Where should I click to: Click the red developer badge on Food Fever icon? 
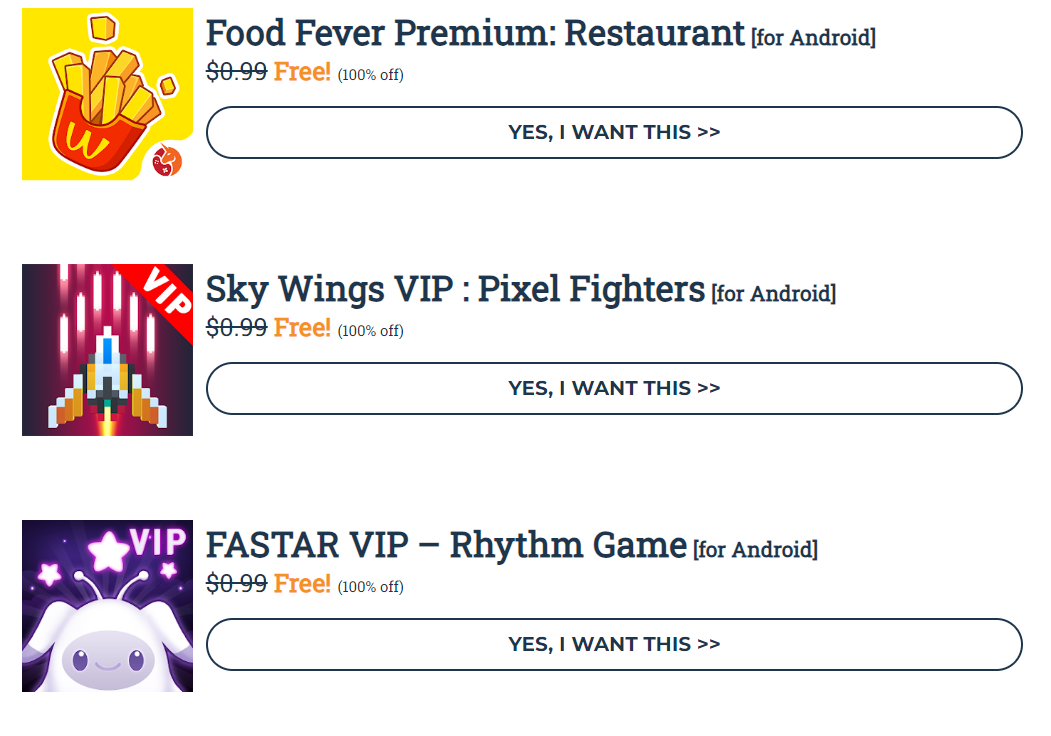pos(167,161)
